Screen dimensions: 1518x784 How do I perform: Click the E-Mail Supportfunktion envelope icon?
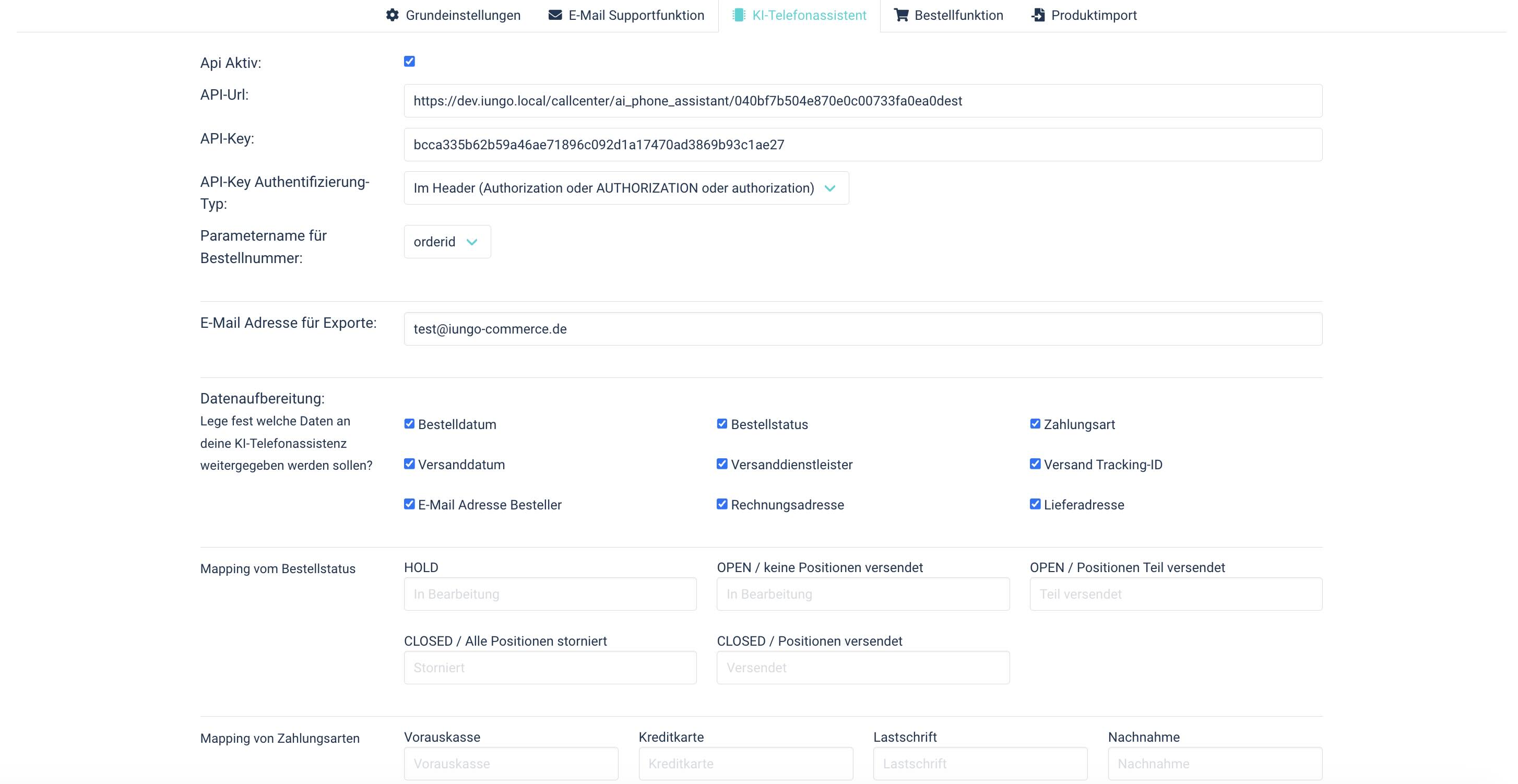[554, 15]
